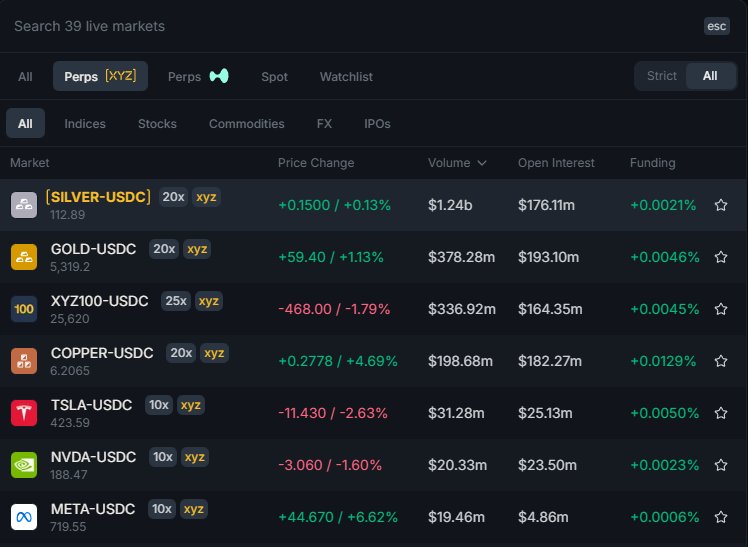Viewport: 748px width, 547px height.
Task: Click the NVIDIA logo icon
Action: tap(24, 465)
